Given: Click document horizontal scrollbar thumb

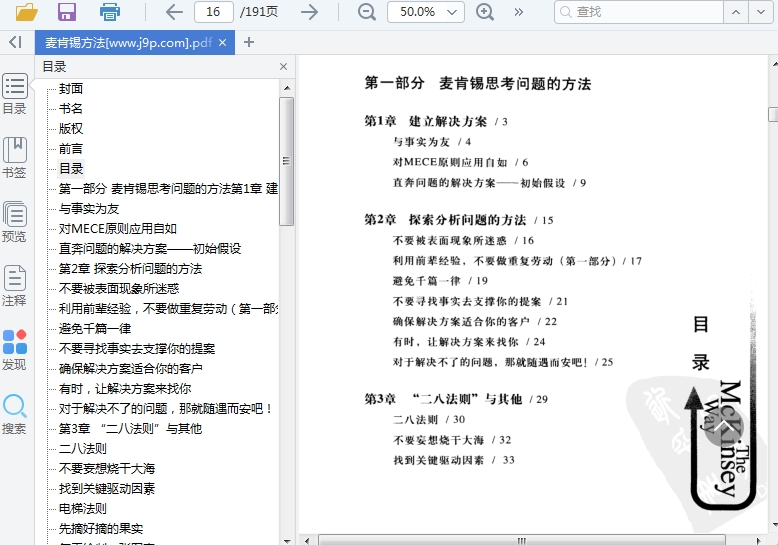Looking at the screenshot, I should 521,540.
